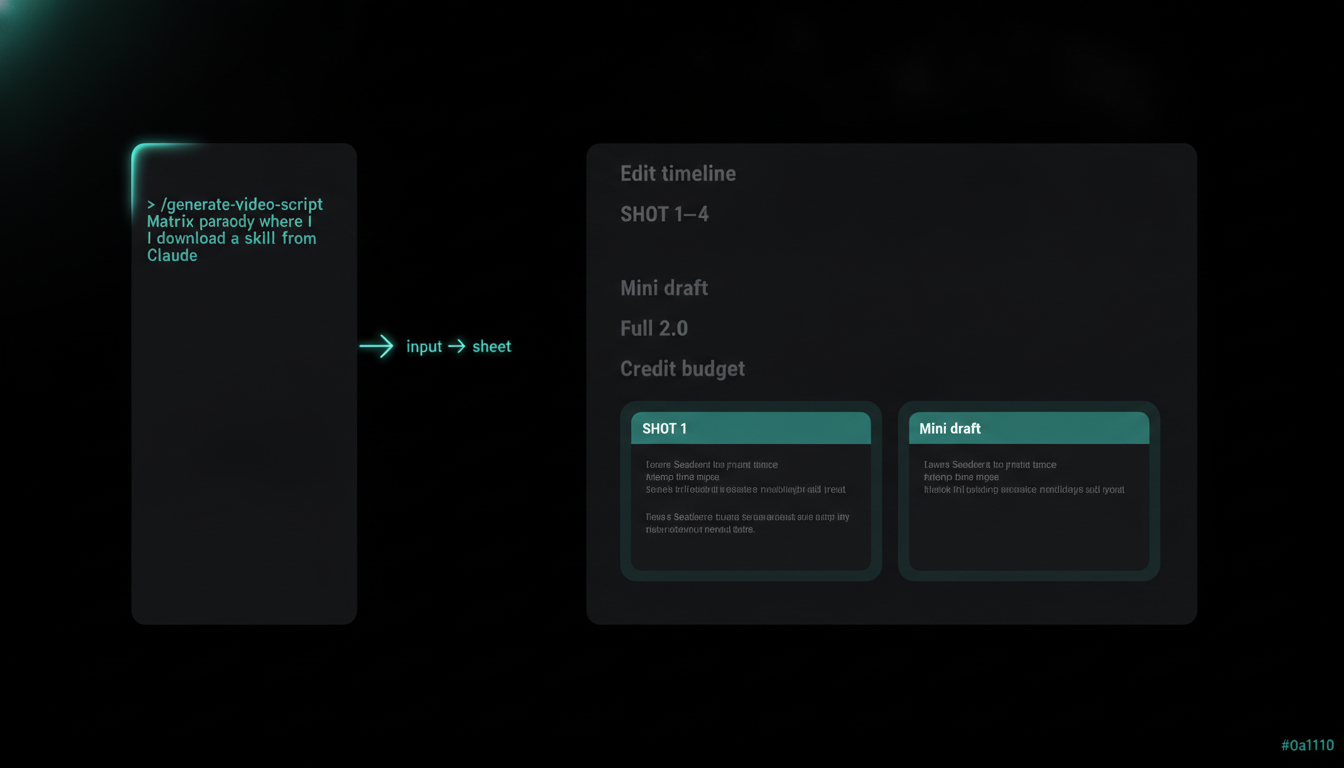Viewport: 1344px width, 768px height.
Task: Click the Mini draft card header
Action: tap(1029, 428)
